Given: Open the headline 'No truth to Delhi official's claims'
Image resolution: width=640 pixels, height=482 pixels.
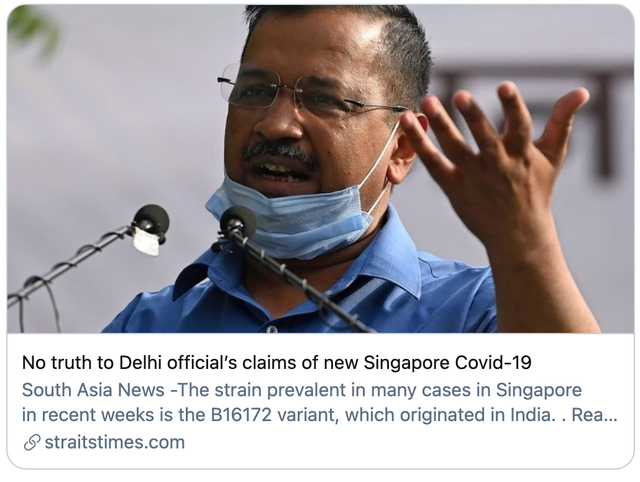Looking at the screenshot, I should coord(277,362).
